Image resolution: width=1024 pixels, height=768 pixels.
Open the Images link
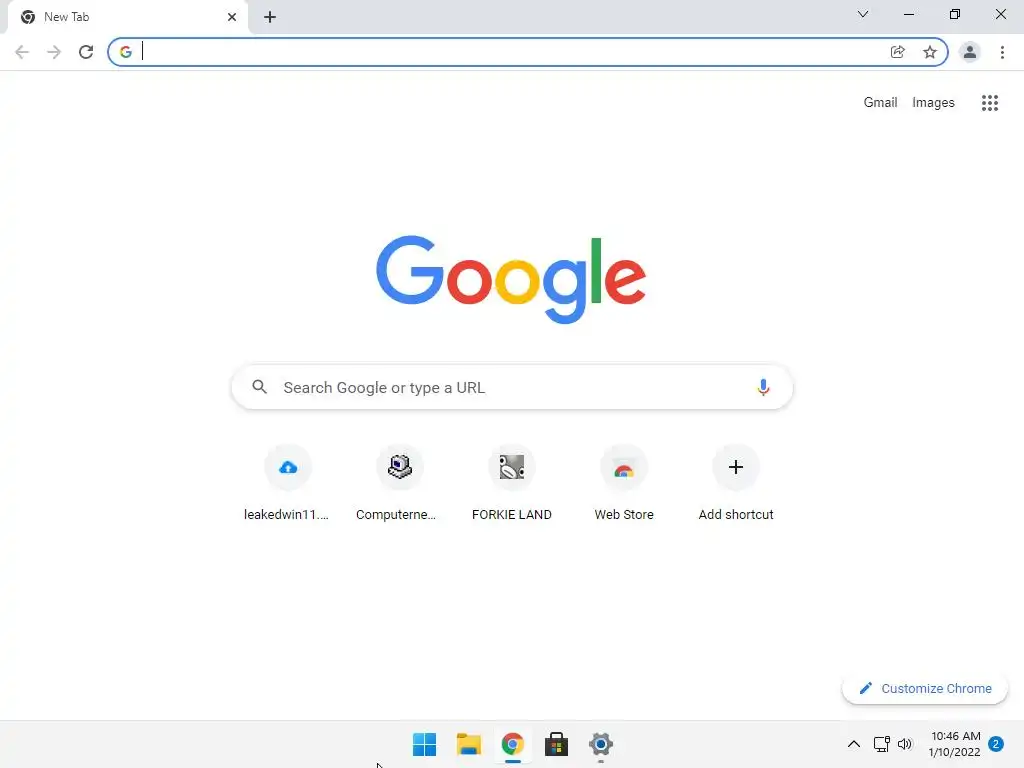933,103
